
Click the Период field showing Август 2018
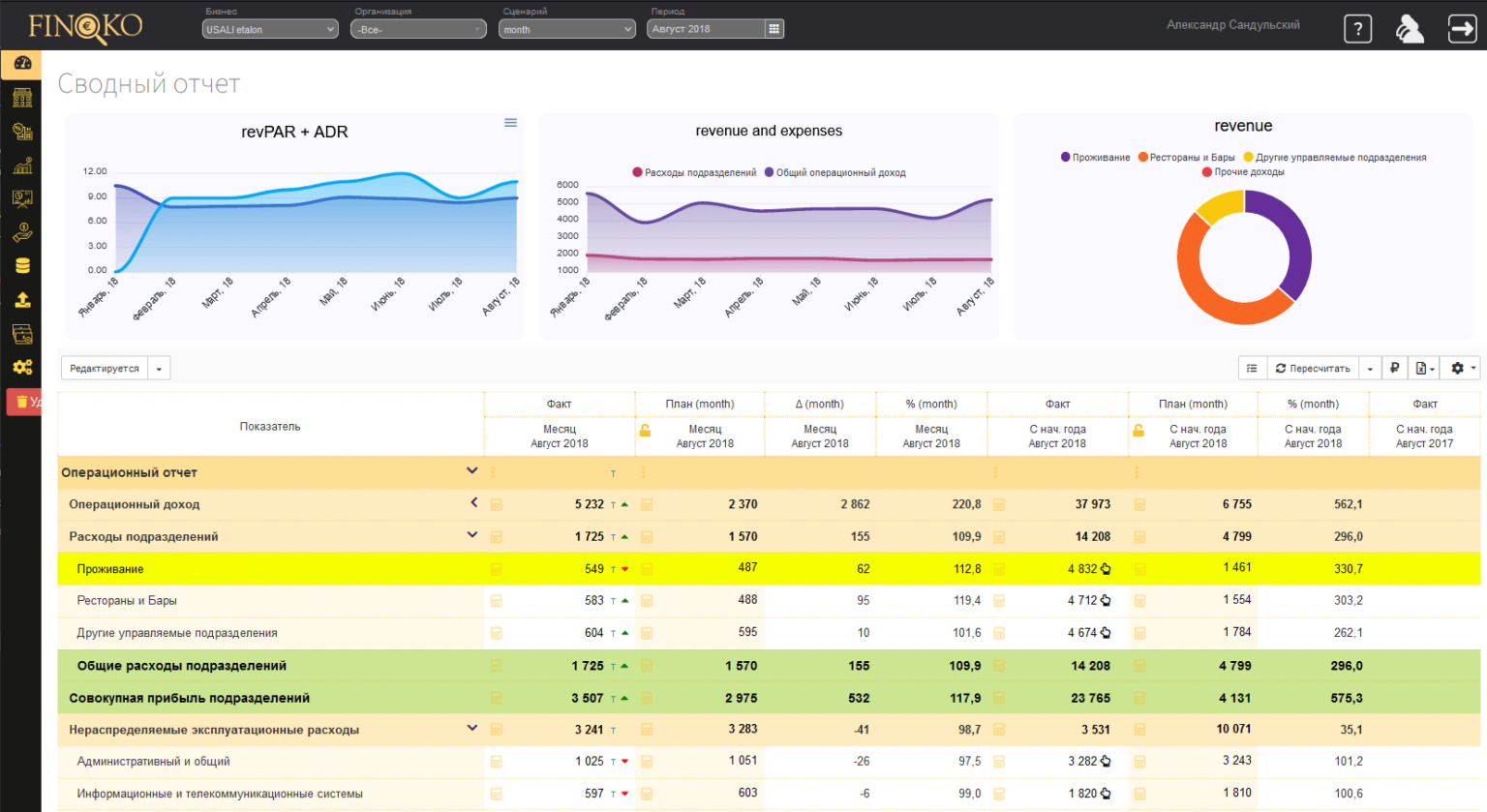click(706, 29)
